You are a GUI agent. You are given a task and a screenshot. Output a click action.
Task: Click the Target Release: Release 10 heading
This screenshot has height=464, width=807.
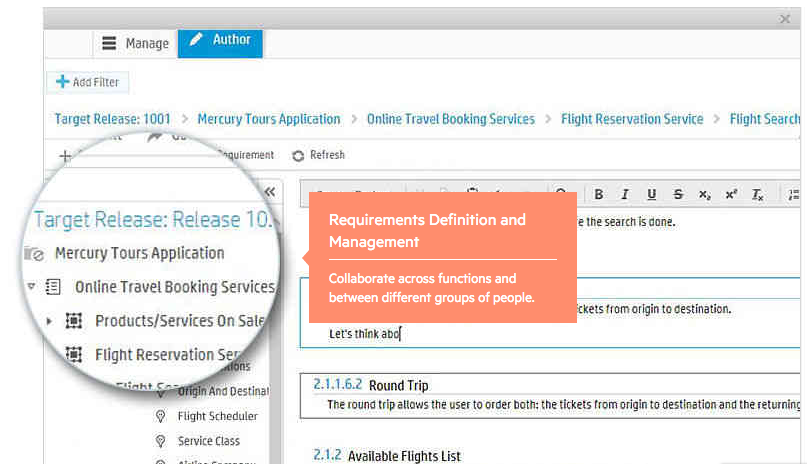[x=153, y=220]
